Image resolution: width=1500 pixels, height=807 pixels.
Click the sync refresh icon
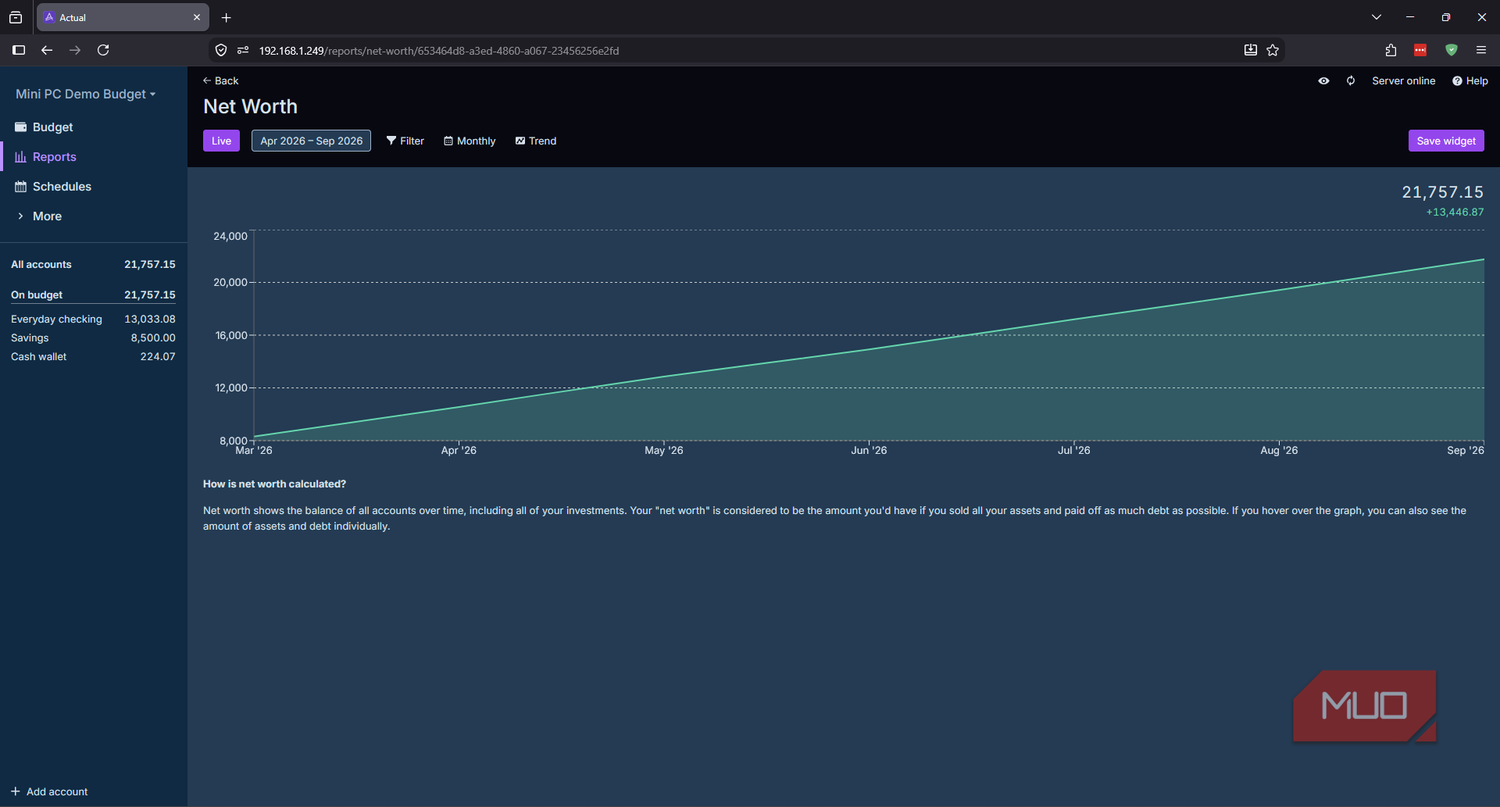click(x=1350, y=81)
